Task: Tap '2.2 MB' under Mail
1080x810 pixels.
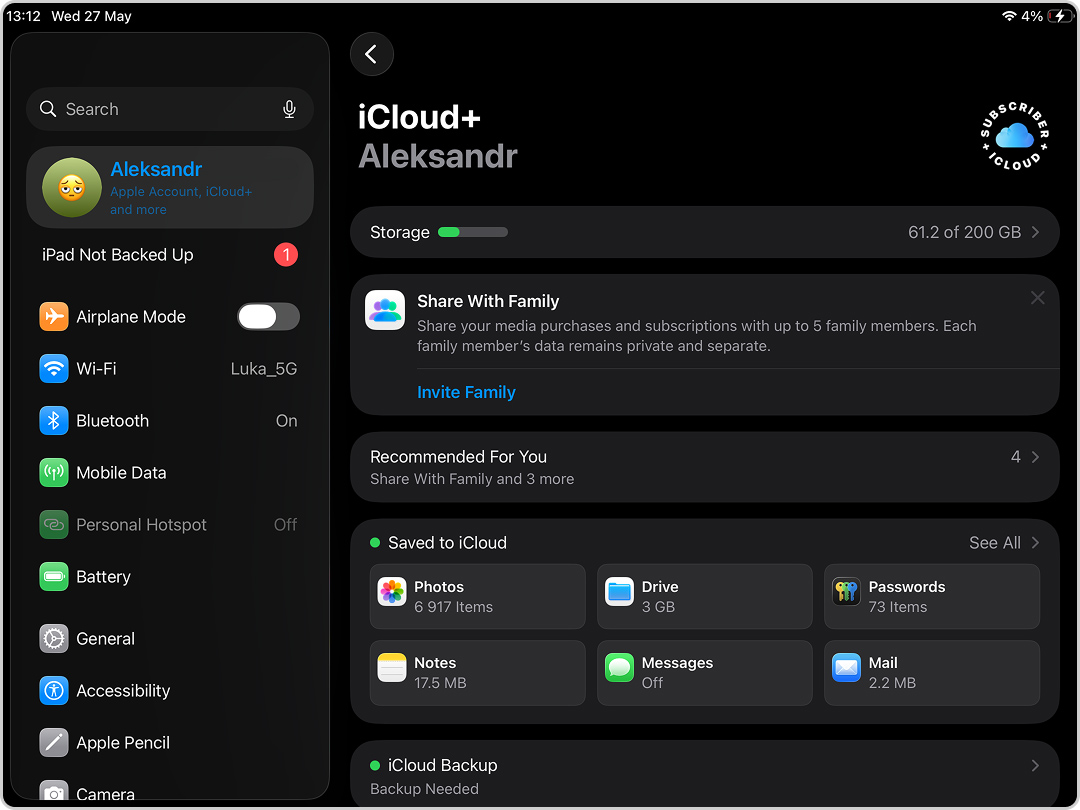Action: 892,683
